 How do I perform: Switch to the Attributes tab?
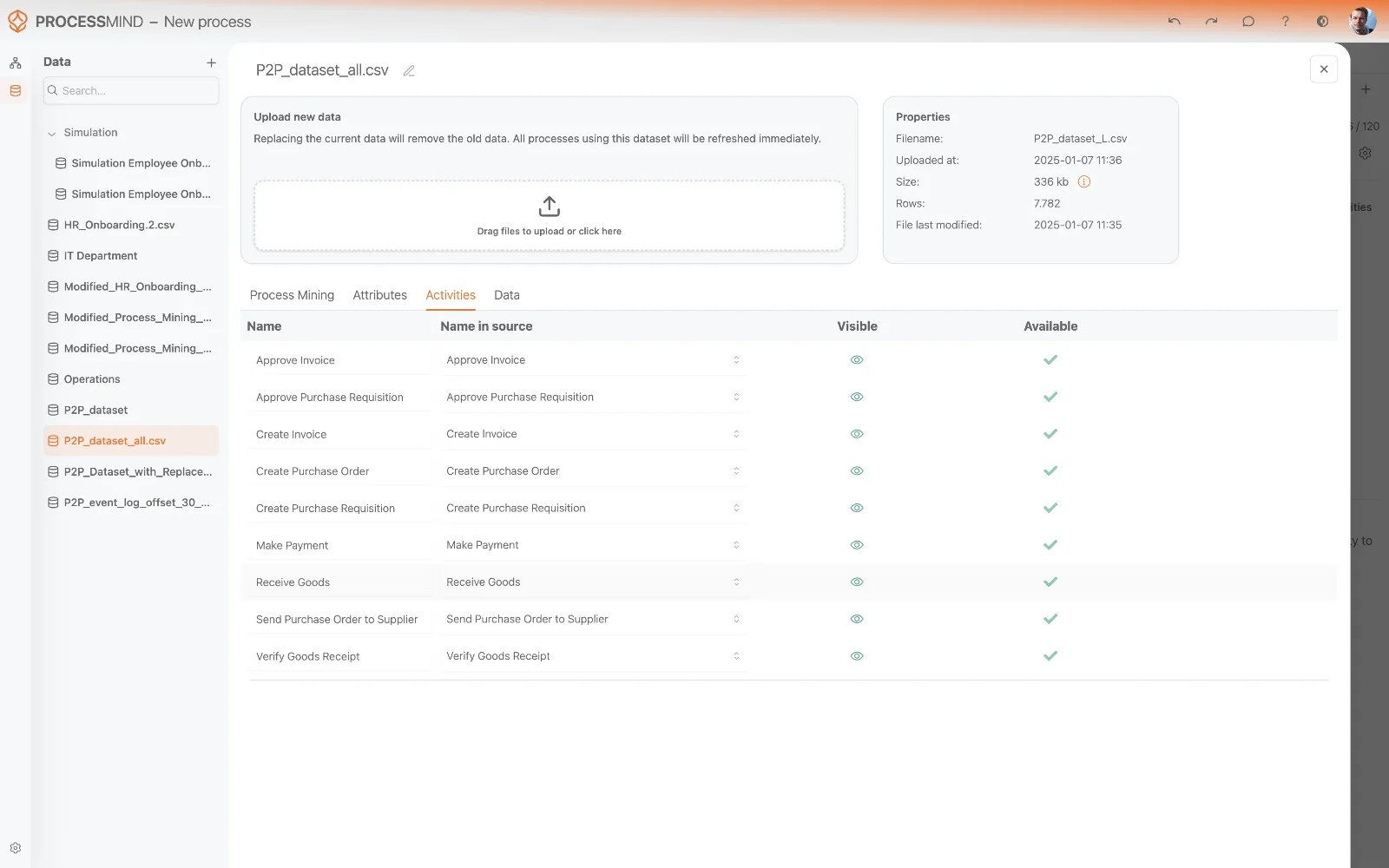(x=379, y=295)
